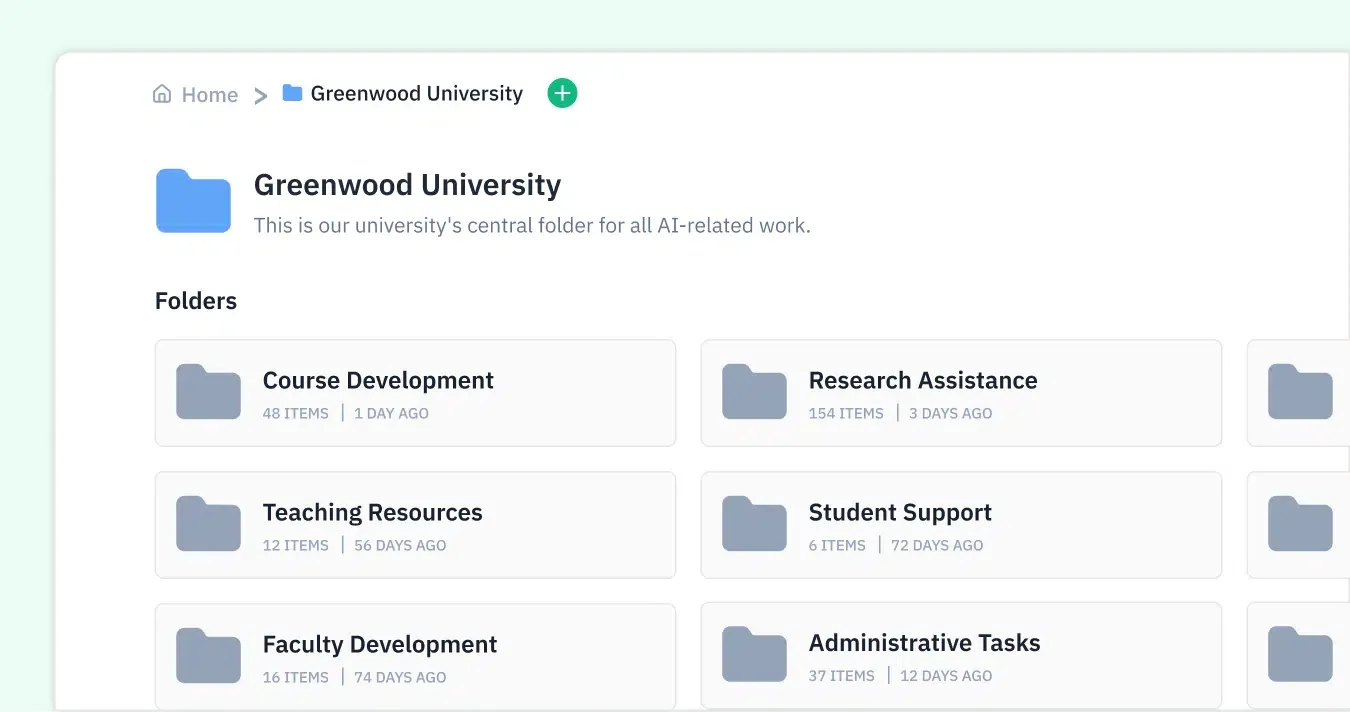Viewport: 1350px width, 712px height.
Task: Click the blue folder icon beside Greenwood University breadcrumb
Action: (x=290, y=93)
